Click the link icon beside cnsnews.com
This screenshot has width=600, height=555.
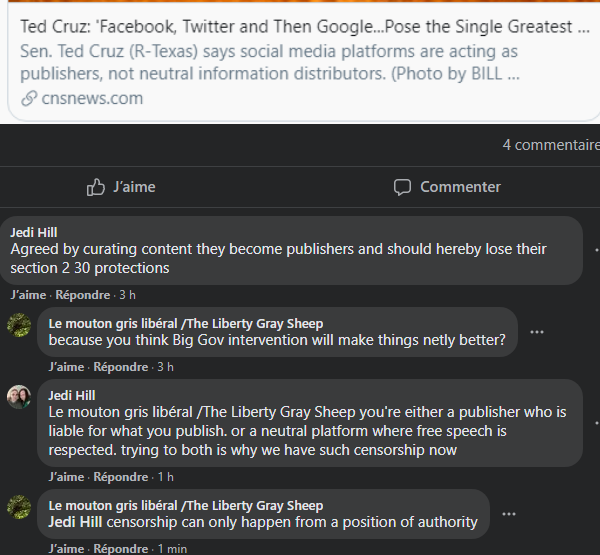32,98
